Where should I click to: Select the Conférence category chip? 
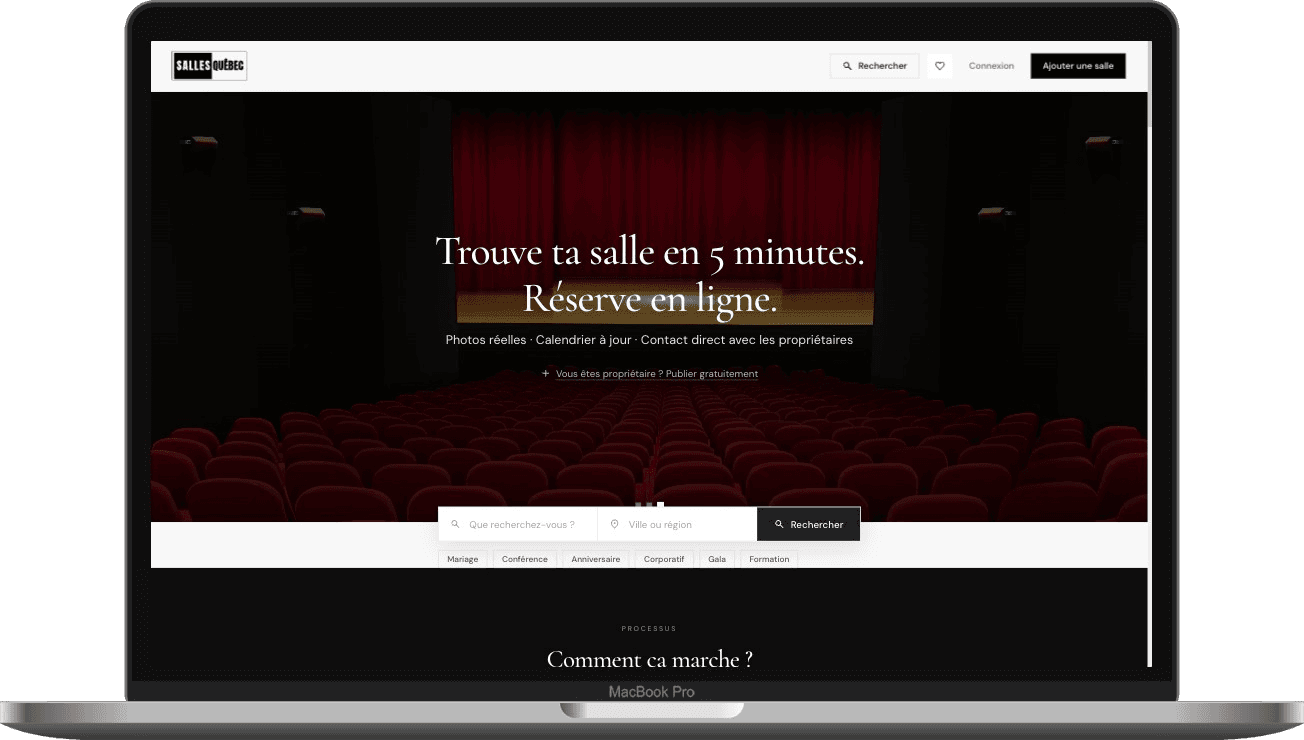[x=525, y=559]
